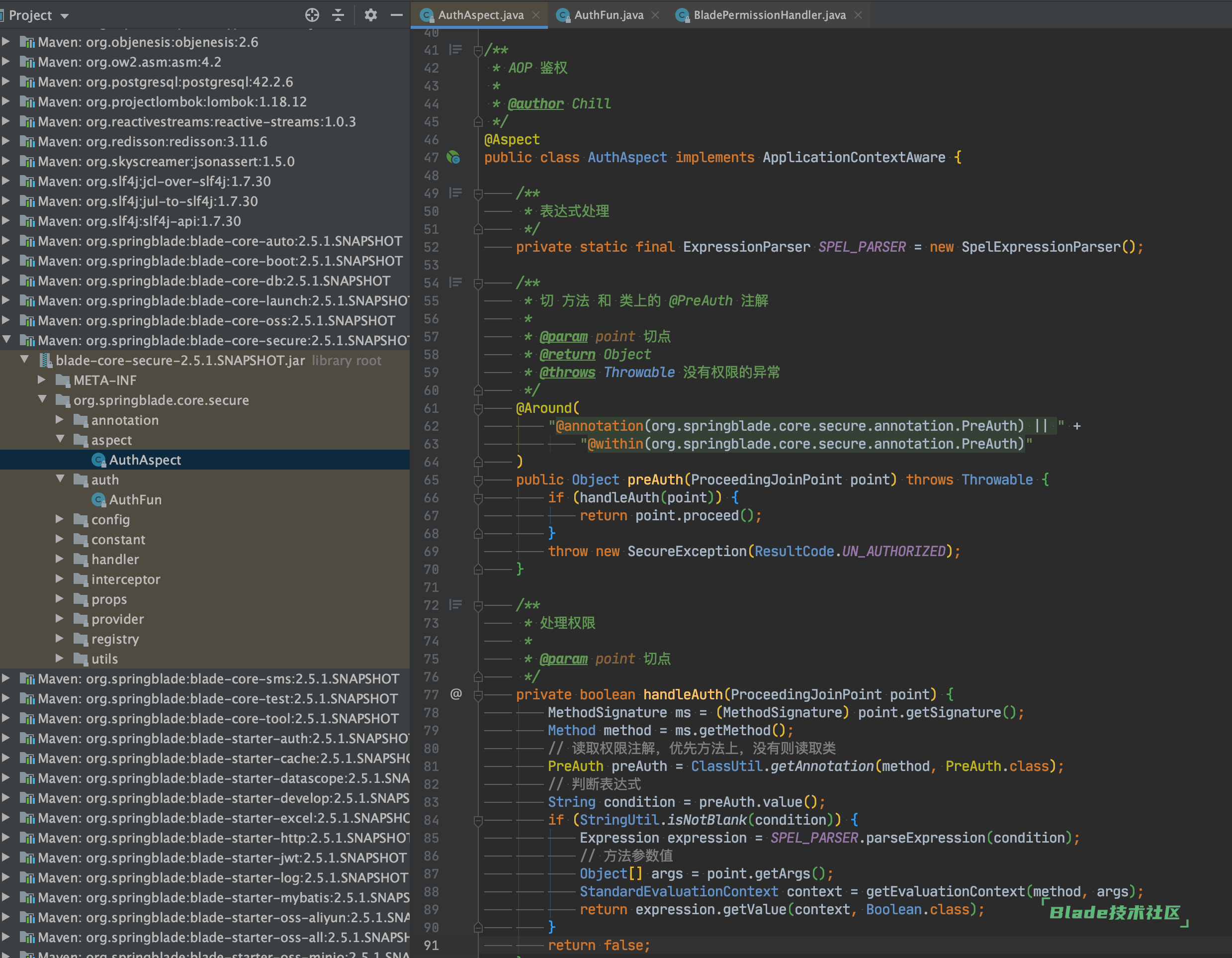The width and height of the screenshot is (1232, 958).
Task: Click rendered doc toggle icon at line 54
Action: pyautogui.click(x=456, y=282)
